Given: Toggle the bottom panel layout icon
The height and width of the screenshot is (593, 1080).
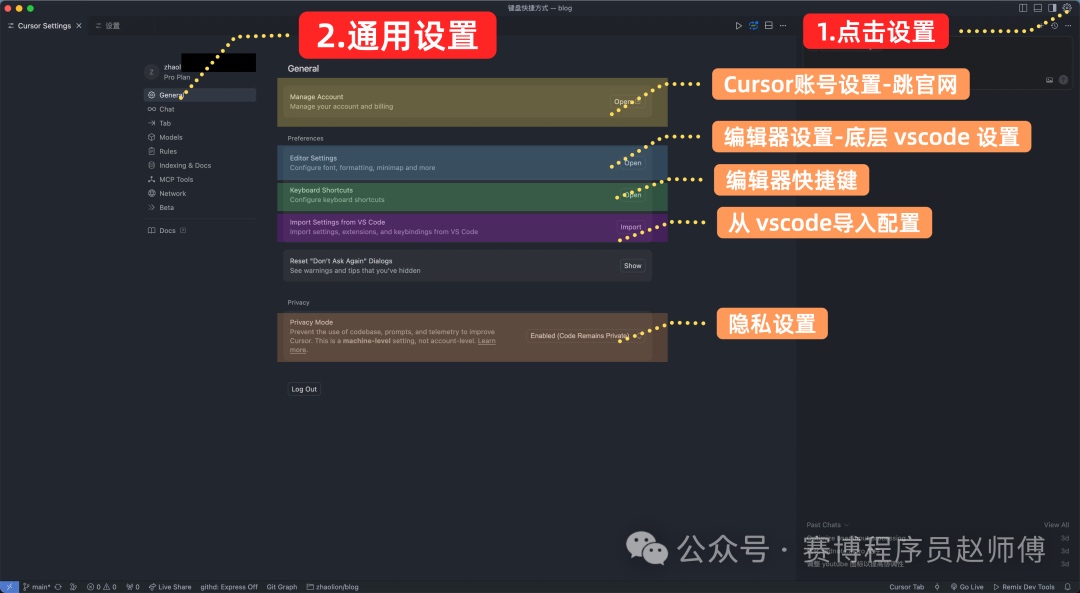Looking at the screenshot, I should tap(1037, 8).
